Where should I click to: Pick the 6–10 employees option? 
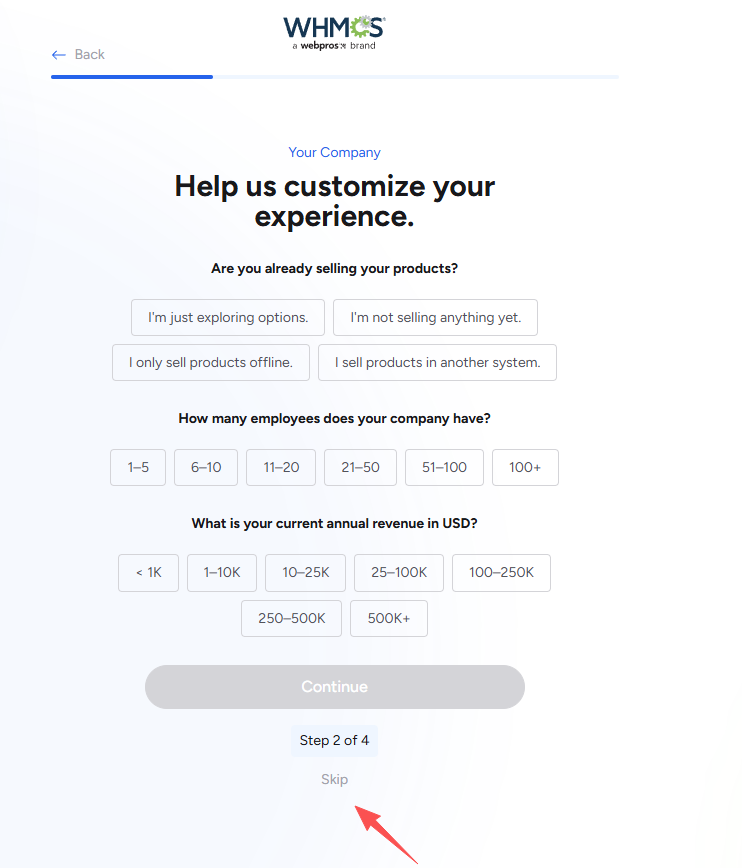pos(206,467)
